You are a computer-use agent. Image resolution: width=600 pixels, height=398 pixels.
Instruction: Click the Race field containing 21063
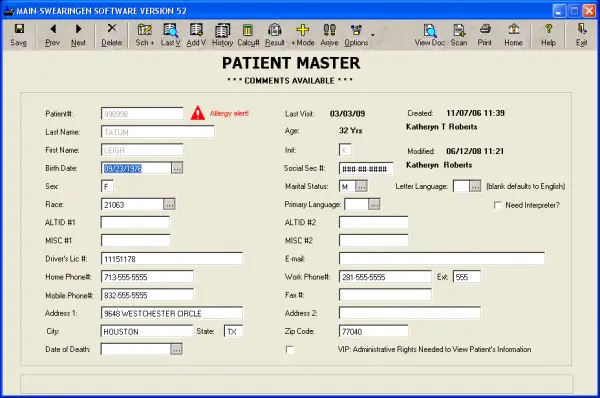pos(132,204)
